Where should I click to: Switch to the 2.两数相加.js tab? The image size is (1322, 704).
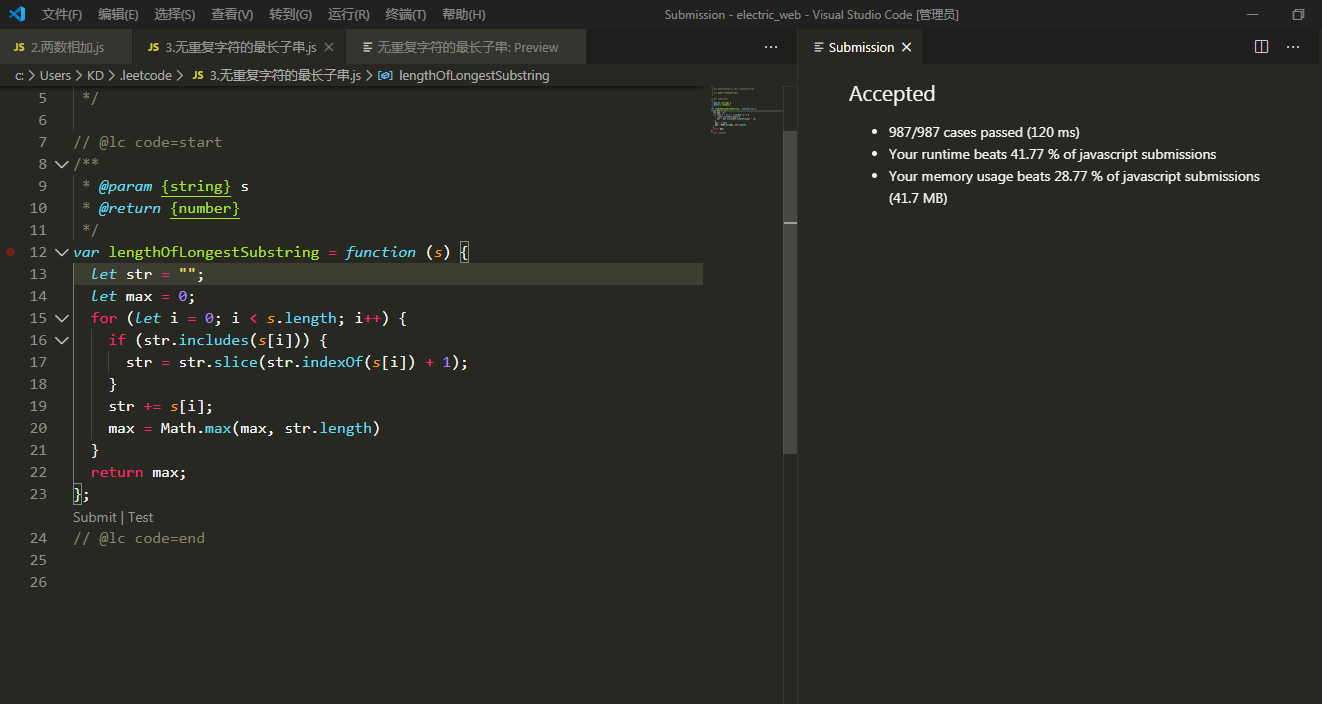click(x=66, y=47)
